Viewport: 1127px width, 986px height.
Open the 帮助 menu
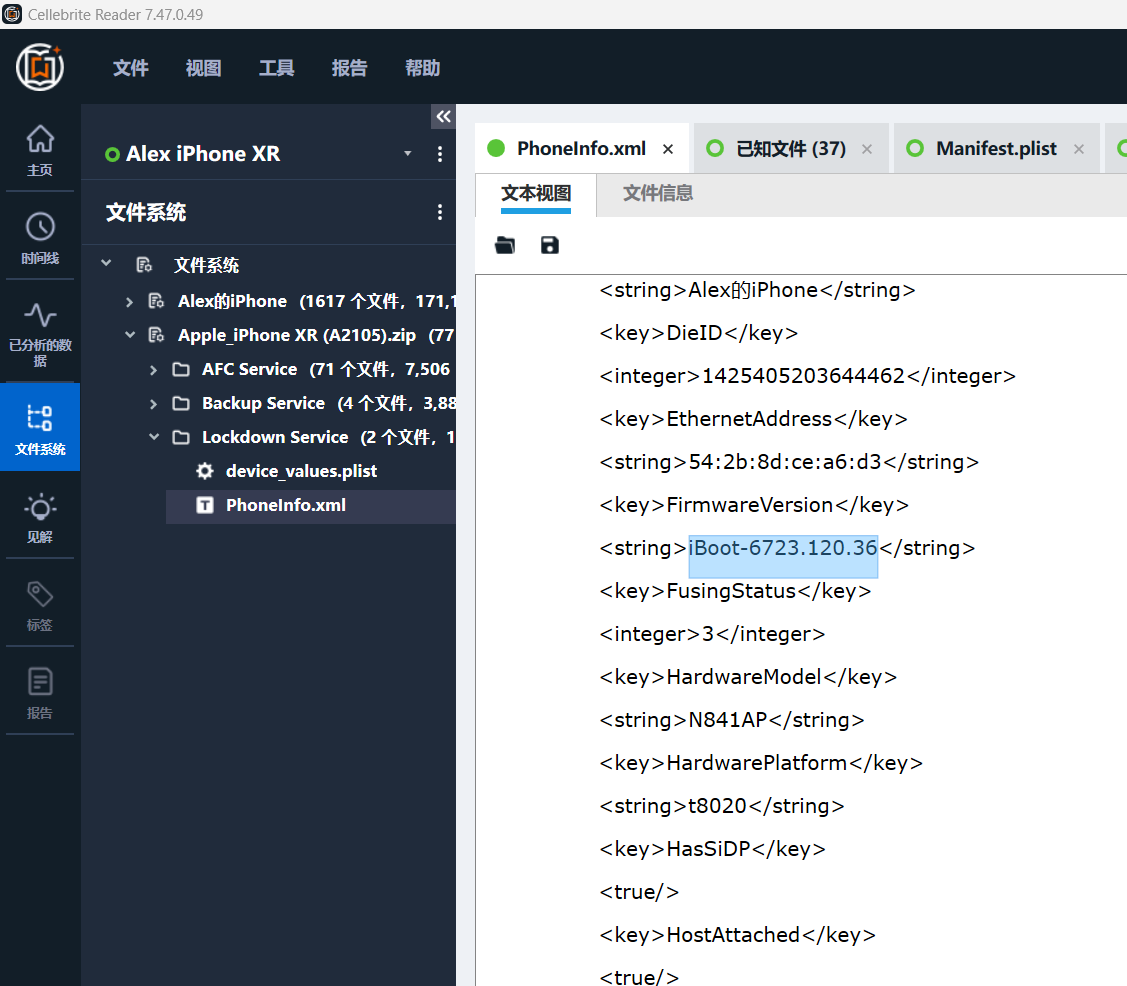pyautogui.click(x=423, y=68)
